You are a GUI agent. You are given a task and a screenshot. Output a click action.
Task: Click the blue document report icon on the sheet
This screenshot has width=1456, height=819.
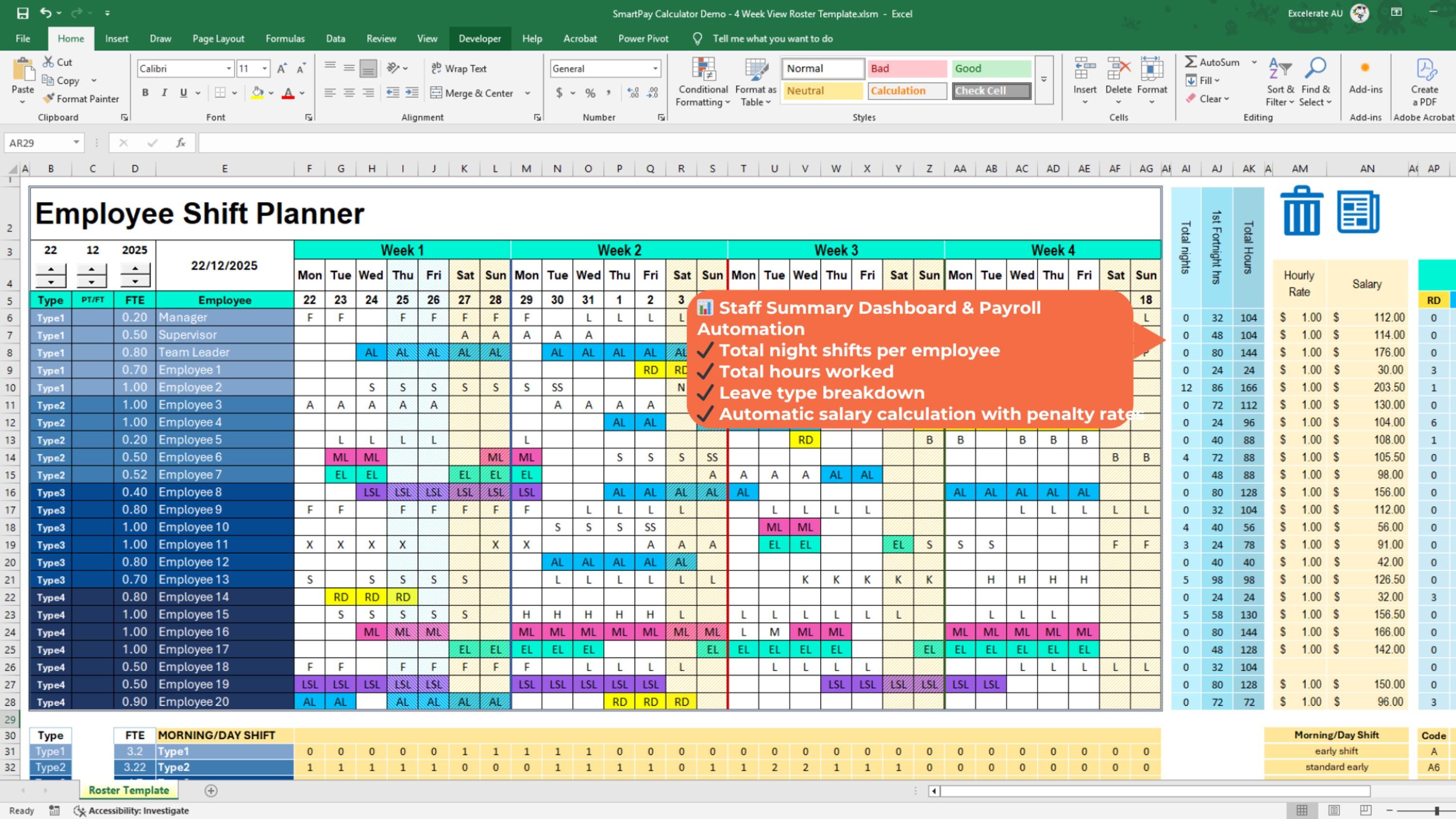click(x=1358, y=211)
